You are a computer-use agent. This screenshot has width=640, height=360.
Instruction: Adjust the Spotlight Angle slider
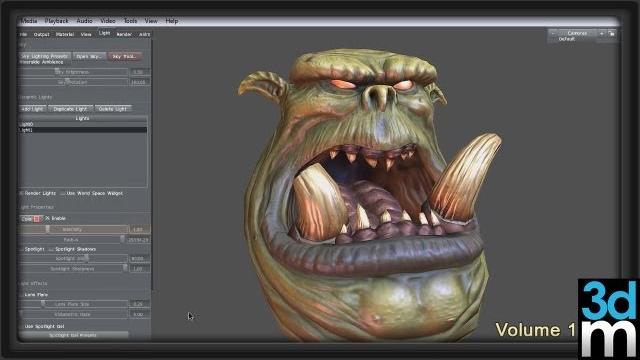tap(73, 259)
